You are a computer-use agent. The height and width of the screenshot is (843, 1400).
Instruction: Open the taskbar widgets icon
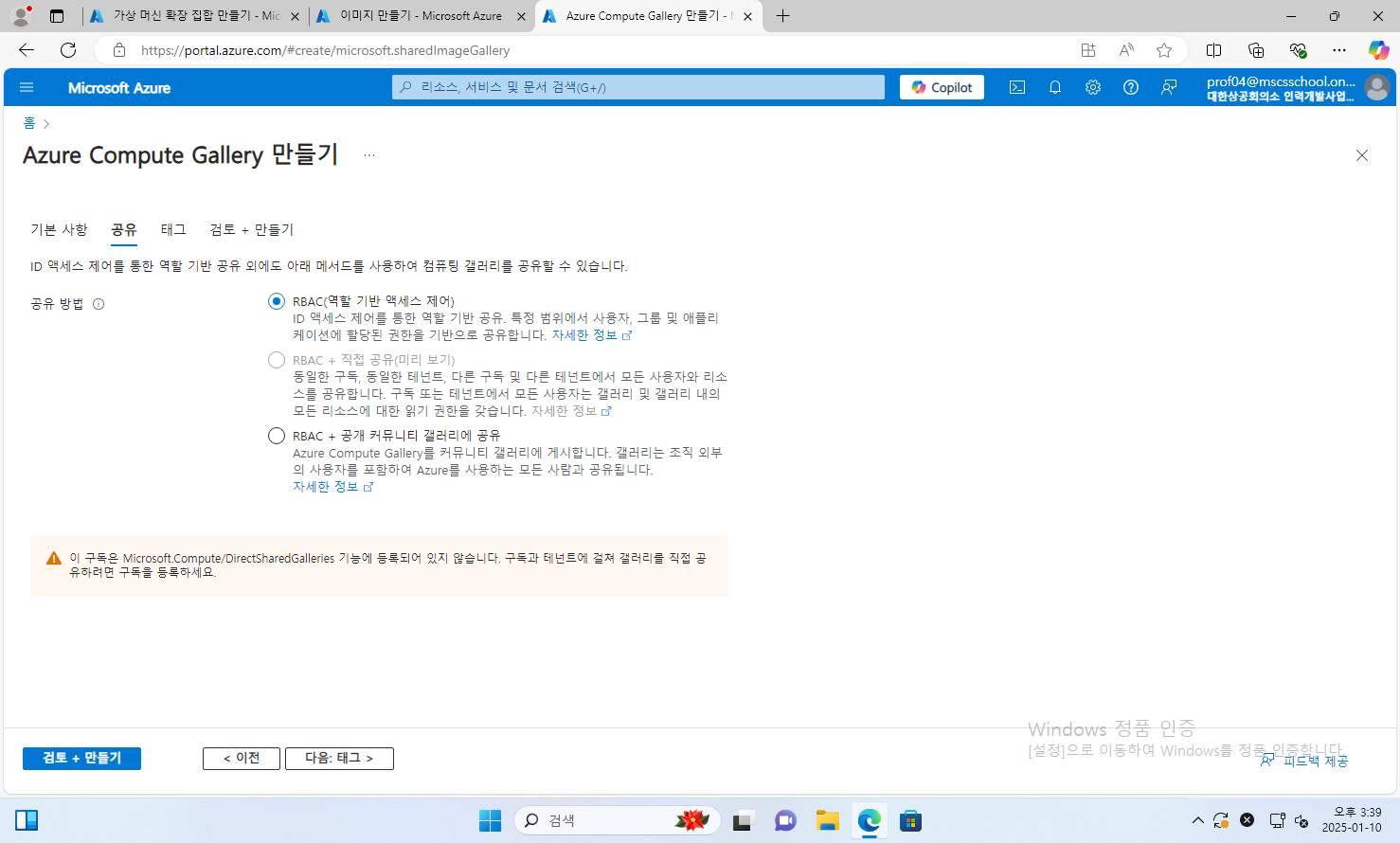click(27, 820)
